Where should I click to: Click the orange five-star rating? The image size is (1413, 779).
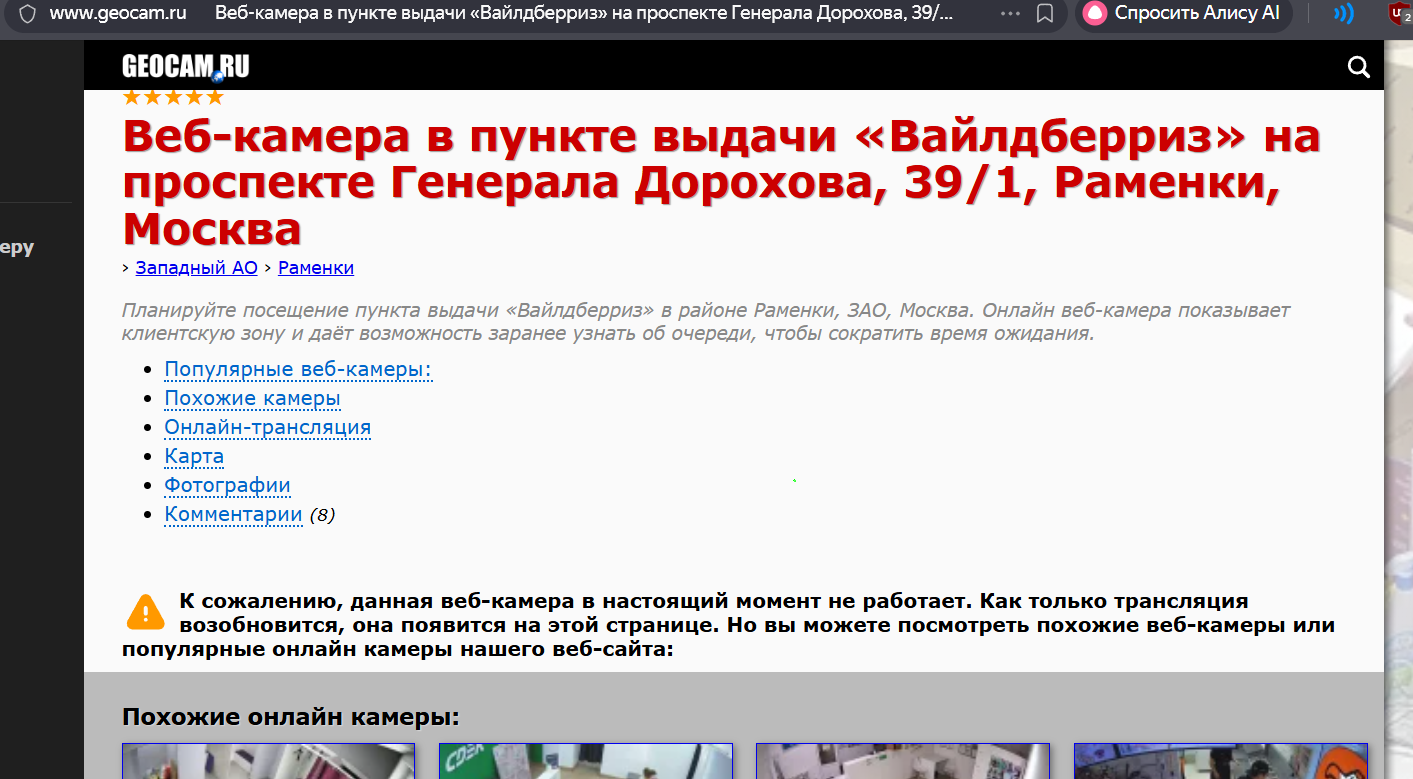173,97
